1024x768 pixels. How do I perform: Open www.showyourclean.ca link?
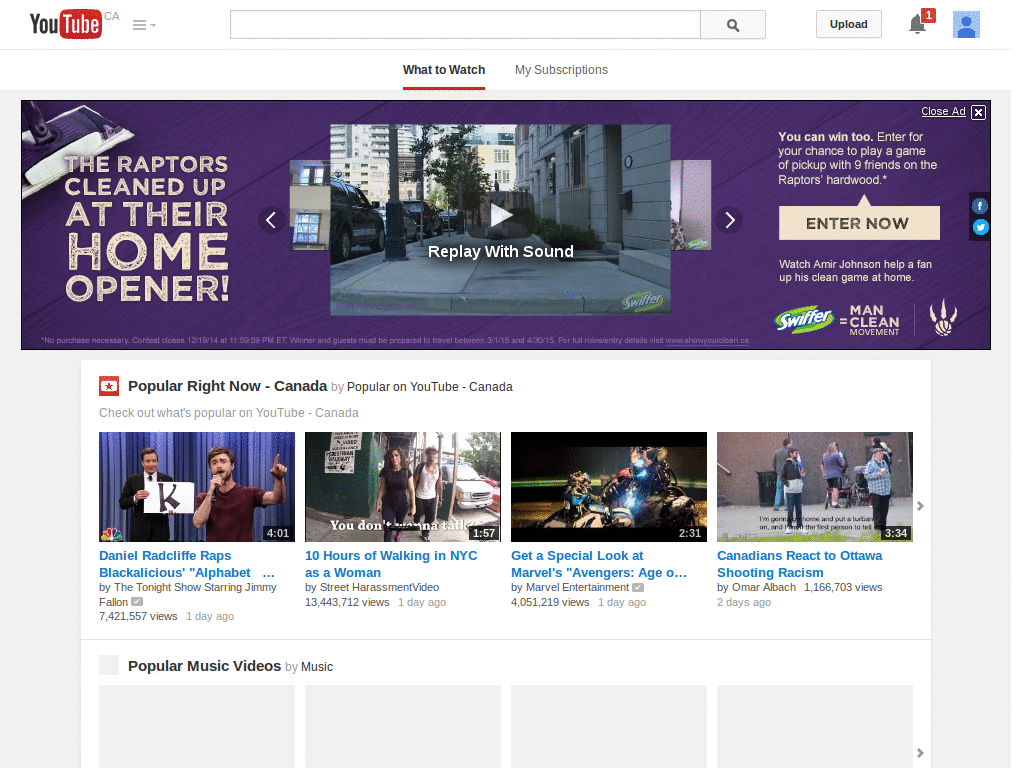[x=707, y=340]
